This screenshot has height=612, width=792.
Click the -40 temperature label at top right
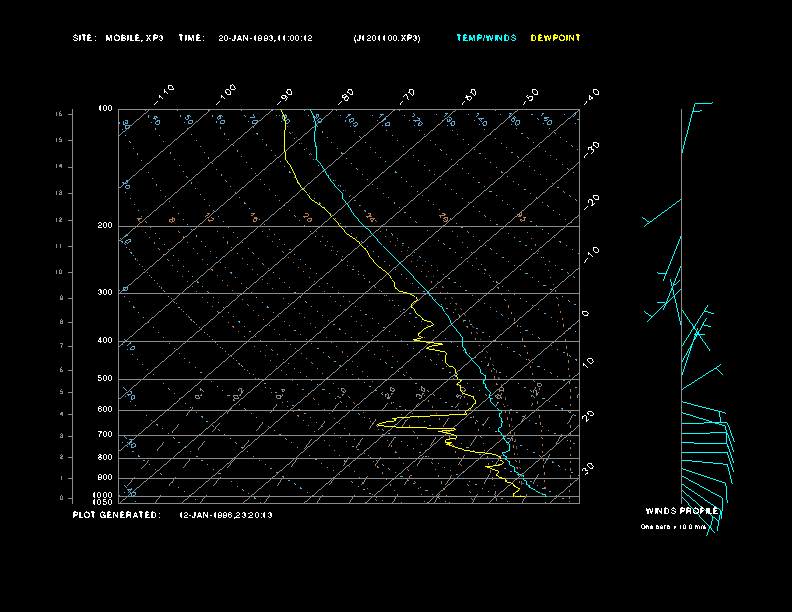[x=591, y=96]
